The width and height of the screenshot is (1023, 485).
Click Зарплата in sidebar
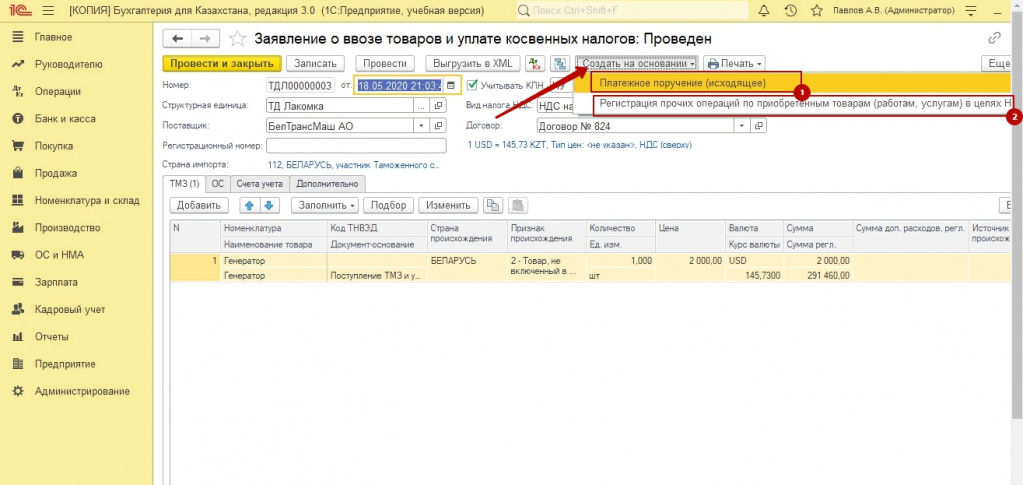click(56, 283)
